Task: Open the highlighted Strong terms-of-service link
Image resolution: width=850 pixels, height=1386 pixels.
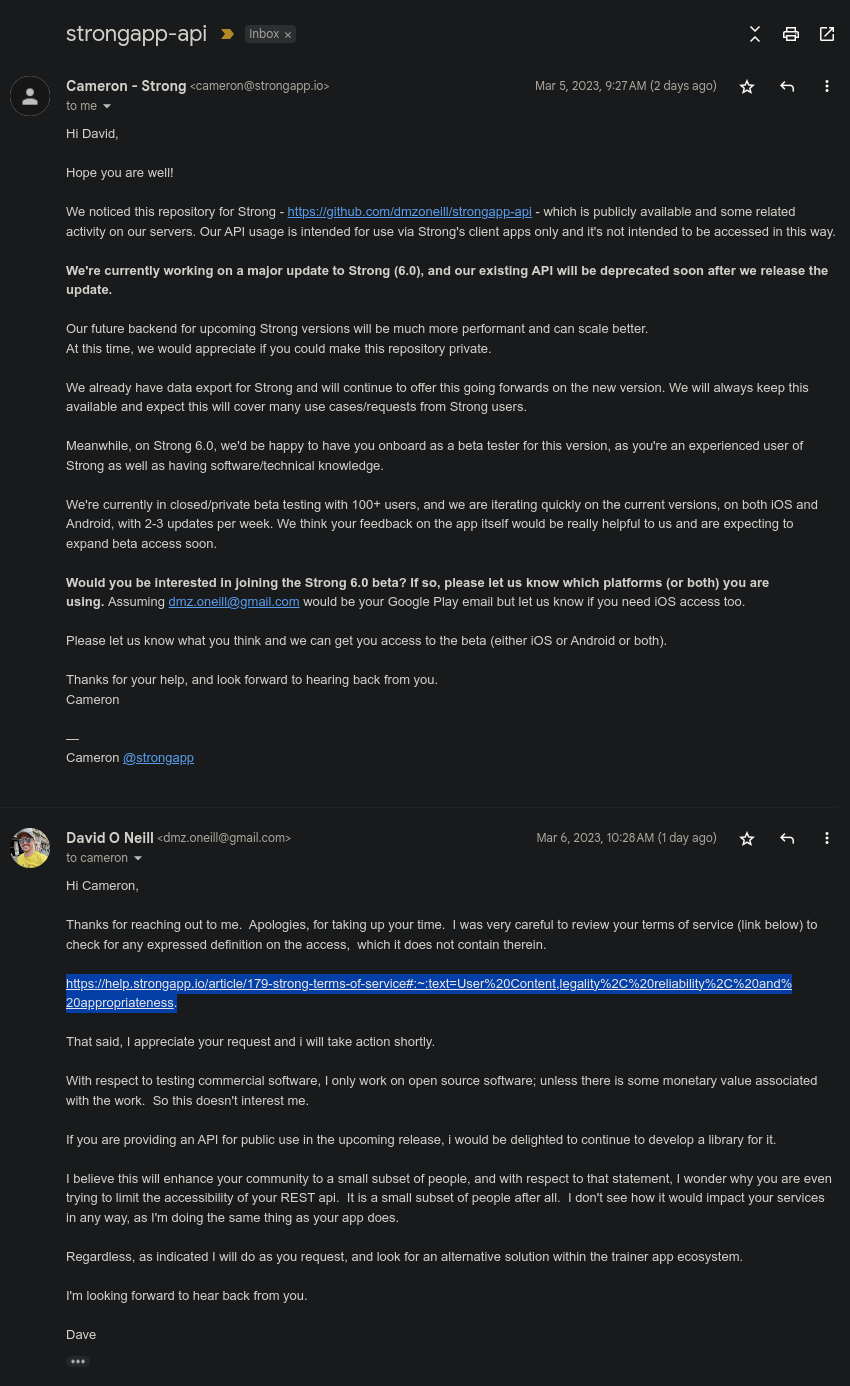Action: (428, 984)
